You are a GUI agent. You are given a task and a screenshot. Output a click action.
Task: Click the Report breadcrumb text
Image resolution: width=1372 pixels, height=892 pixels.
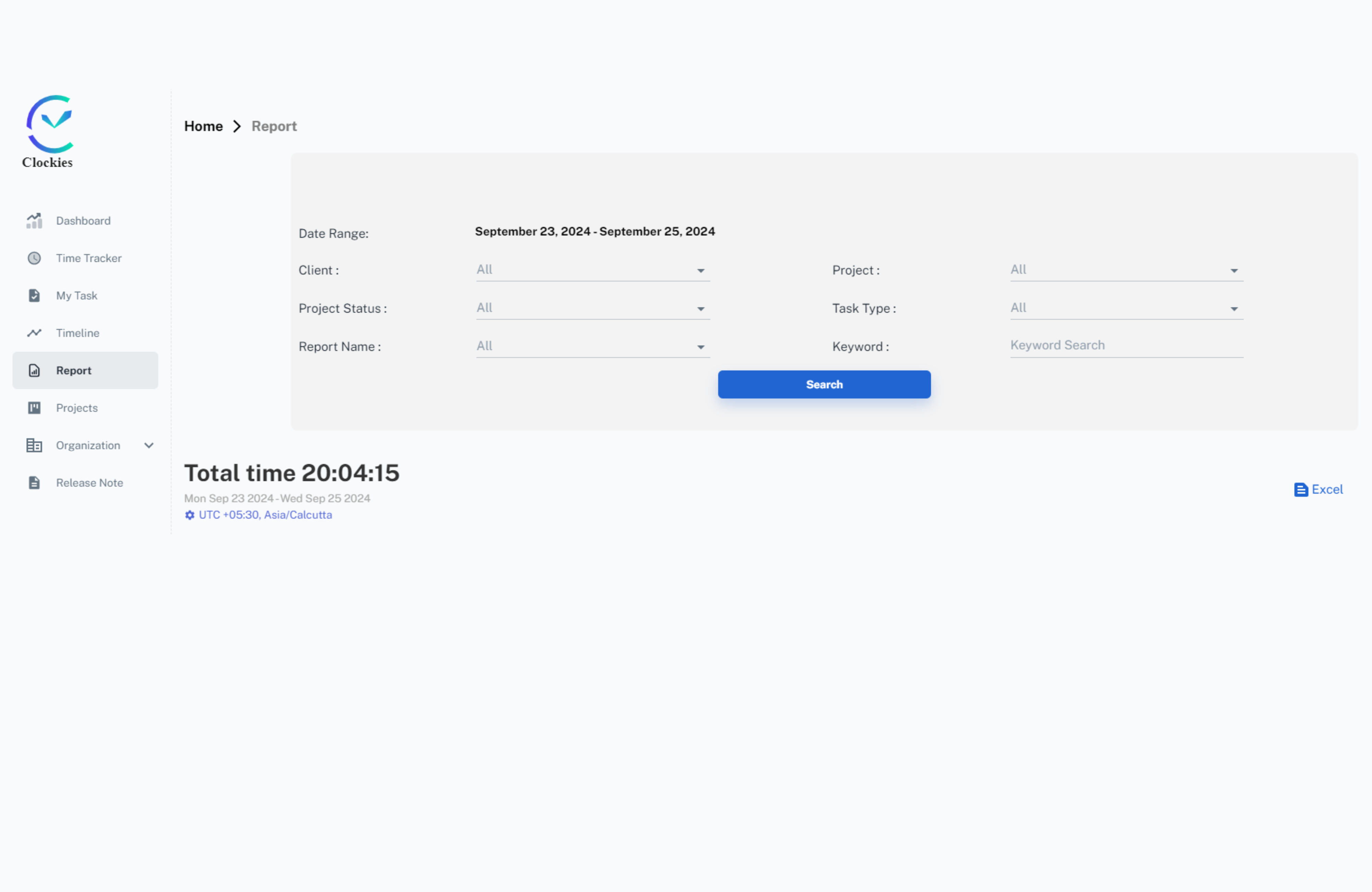(274, 126)
